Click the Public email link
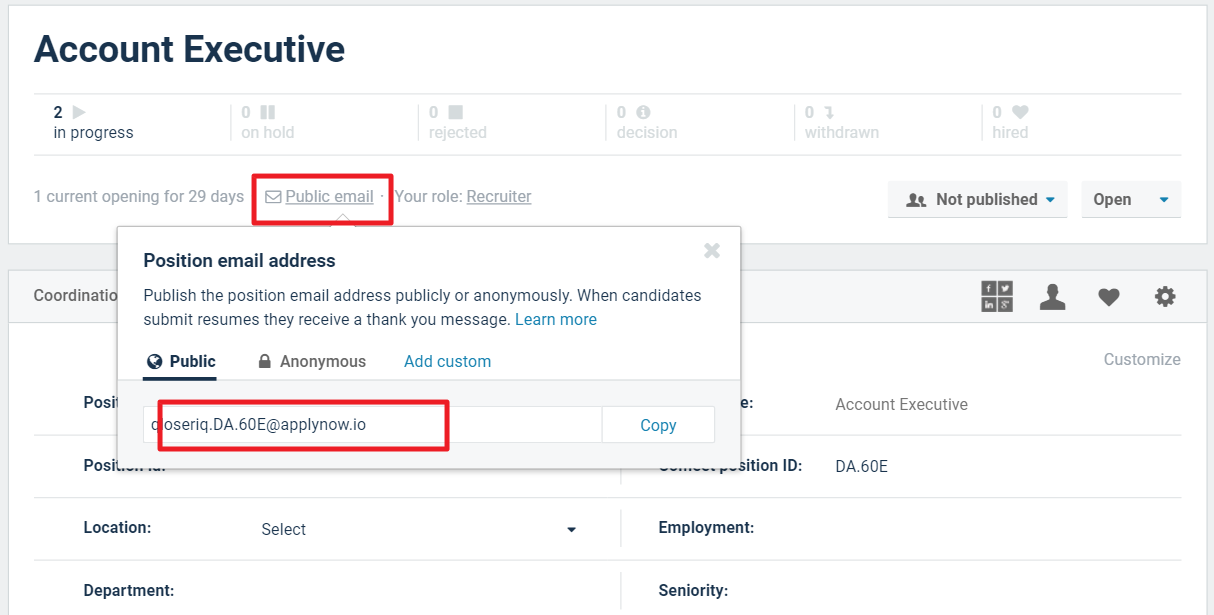 coord(329,197)
